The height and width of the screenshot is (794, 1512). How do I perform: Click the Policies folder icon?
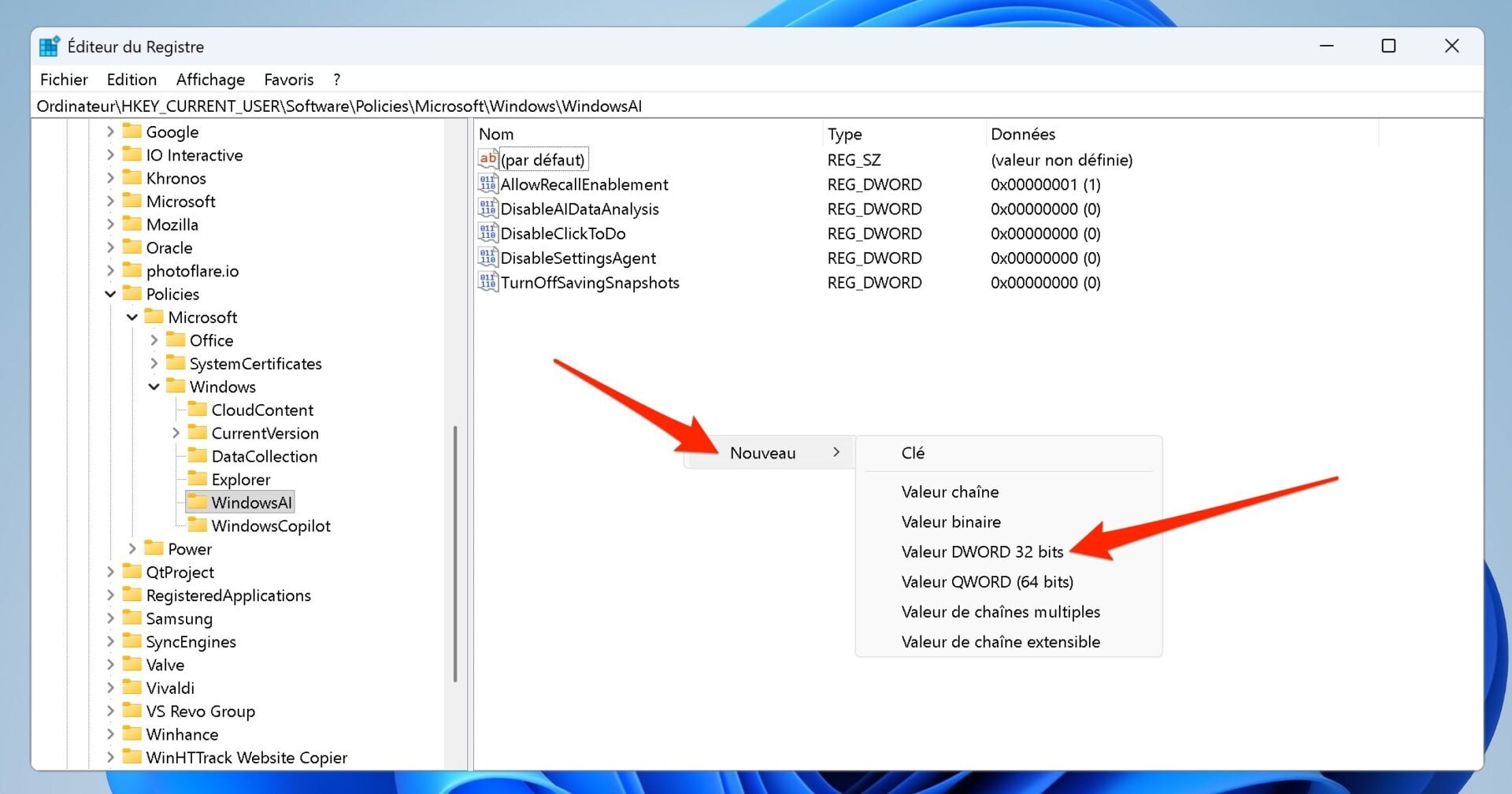coord(132,293)
